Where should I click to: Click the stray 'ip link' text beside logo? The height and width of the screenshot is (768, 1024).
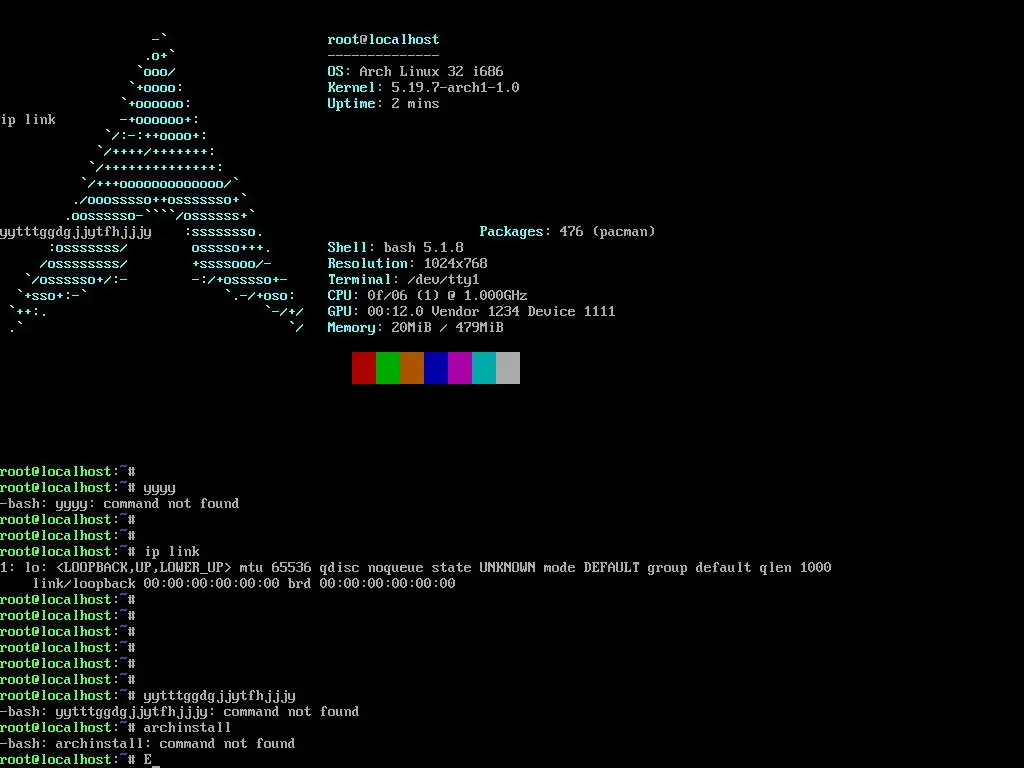point(28,120)
